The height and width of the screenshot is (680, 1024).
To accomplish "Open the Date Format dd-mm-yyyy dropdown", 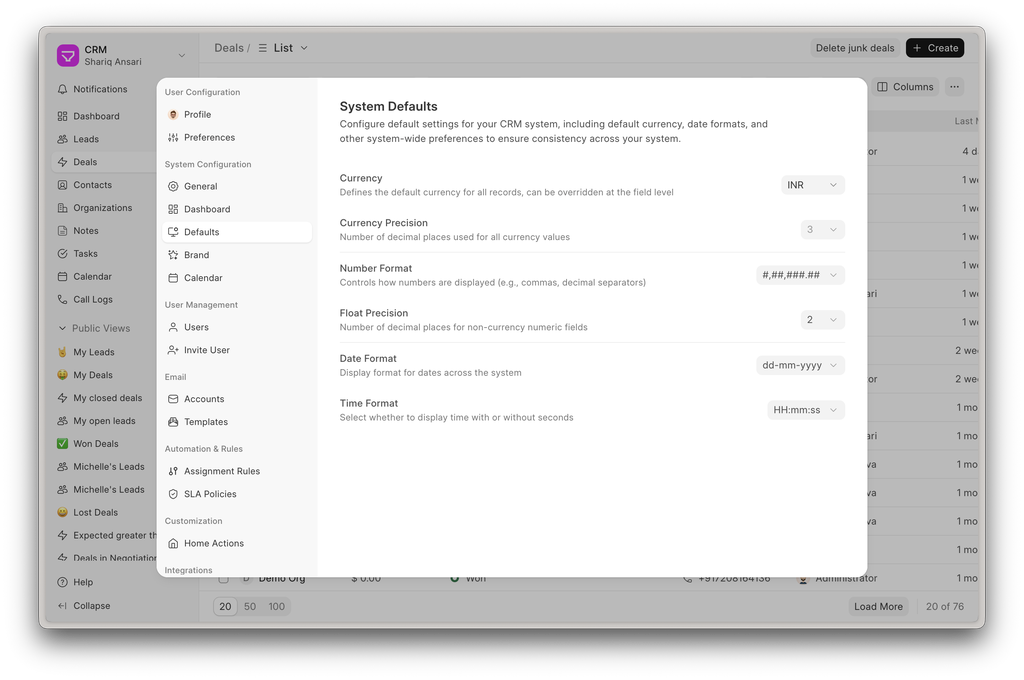I will pyautogui.click(x=800, y=365).
